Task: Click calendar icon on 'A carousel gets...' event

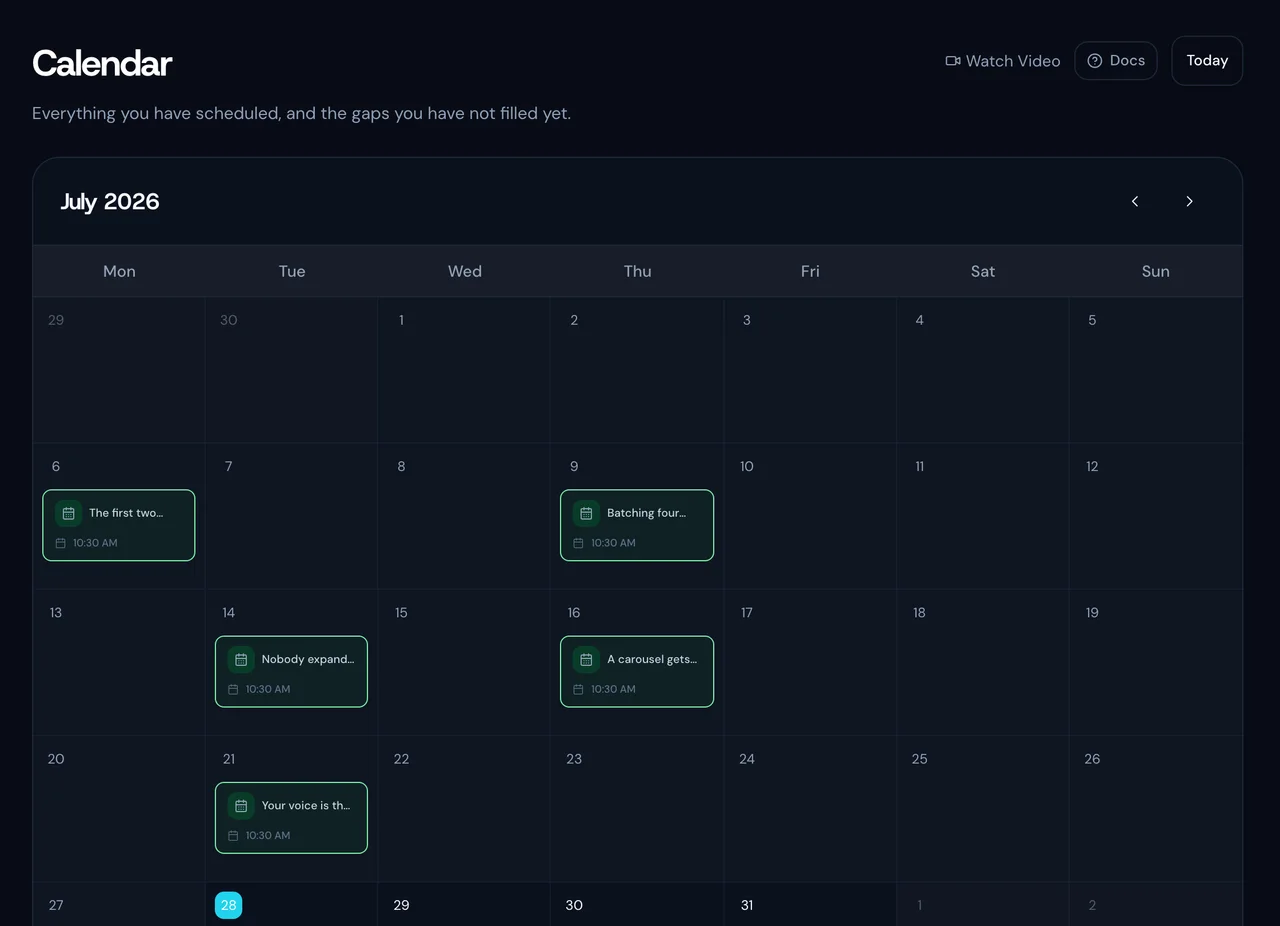Action: click(x=586, y=660)
